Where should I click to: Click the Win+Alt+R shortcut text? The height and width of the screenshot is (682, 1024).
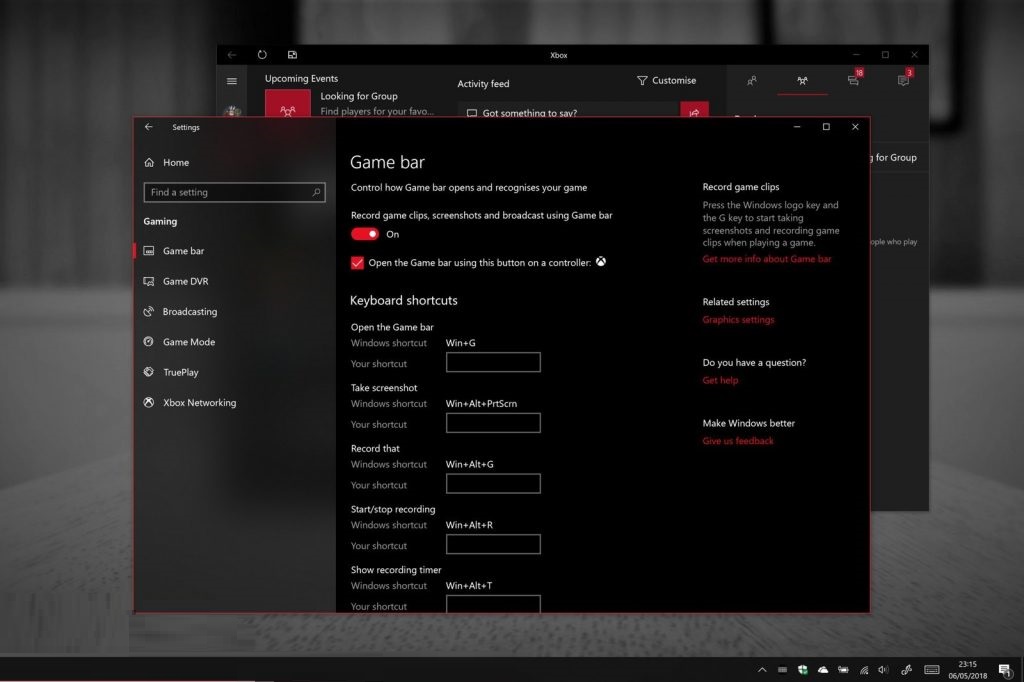pos(469,525)
